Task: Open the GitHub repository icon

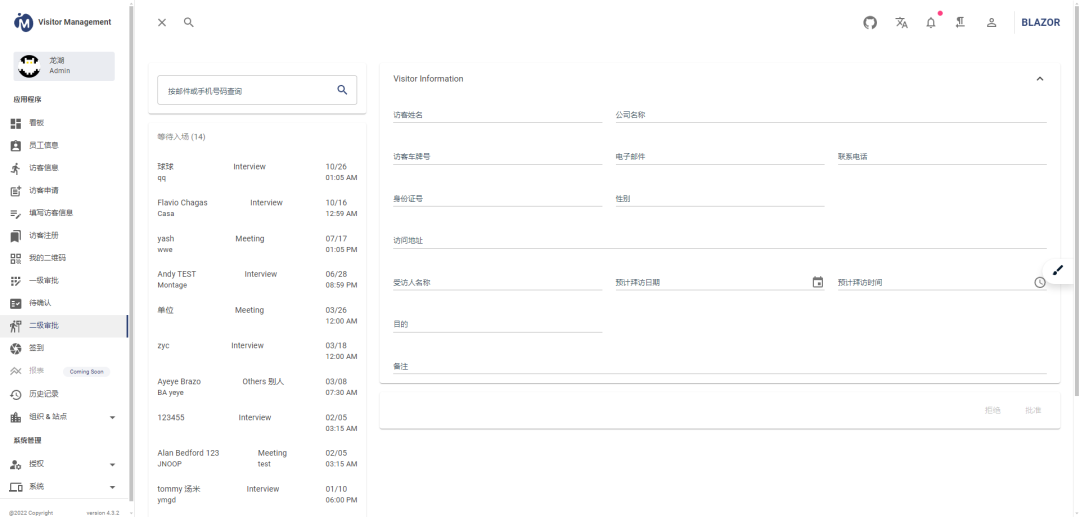Action: coord(870,23)
